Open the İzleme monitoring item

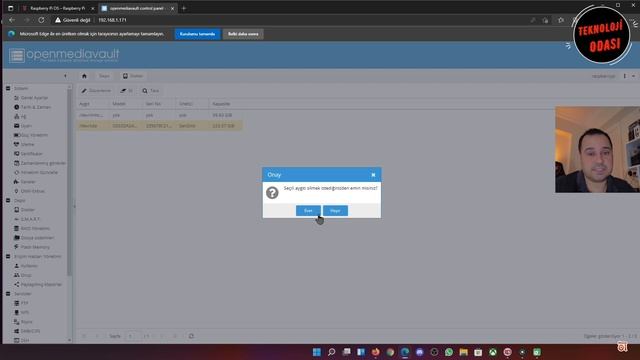[24, 144]
